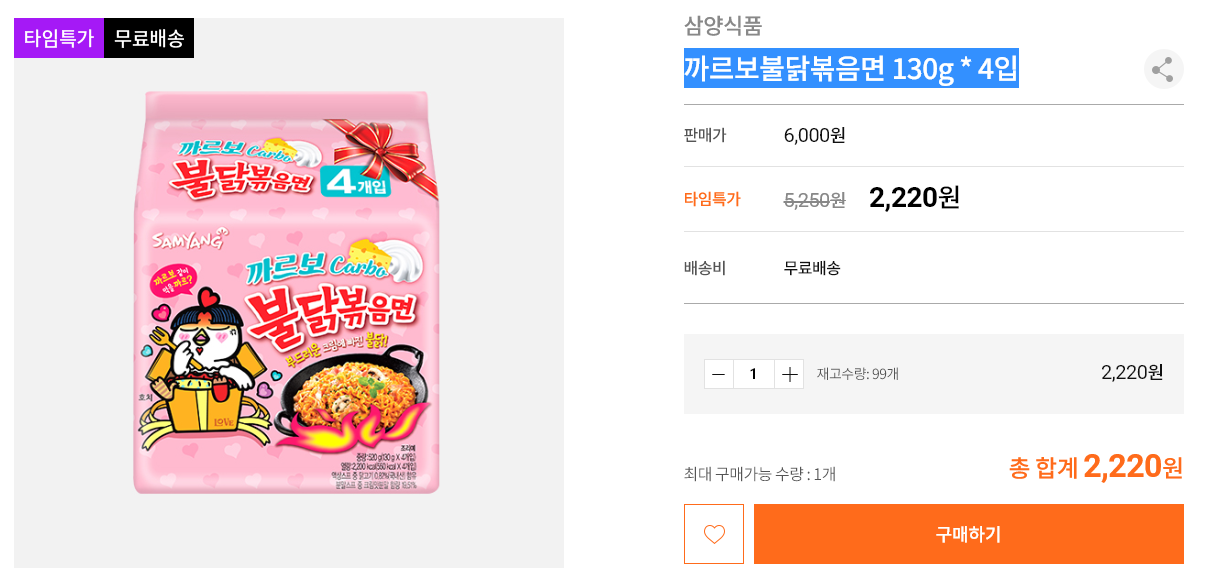Click the 재고수량: 99개 stock text
Image resolution: width=1222 pixels, height=581 pixels.
858,374
